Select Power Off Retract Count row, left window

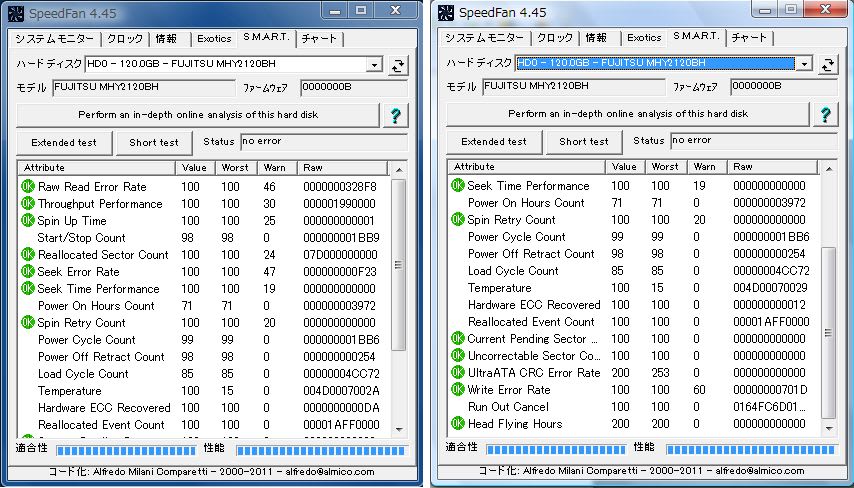205,356
